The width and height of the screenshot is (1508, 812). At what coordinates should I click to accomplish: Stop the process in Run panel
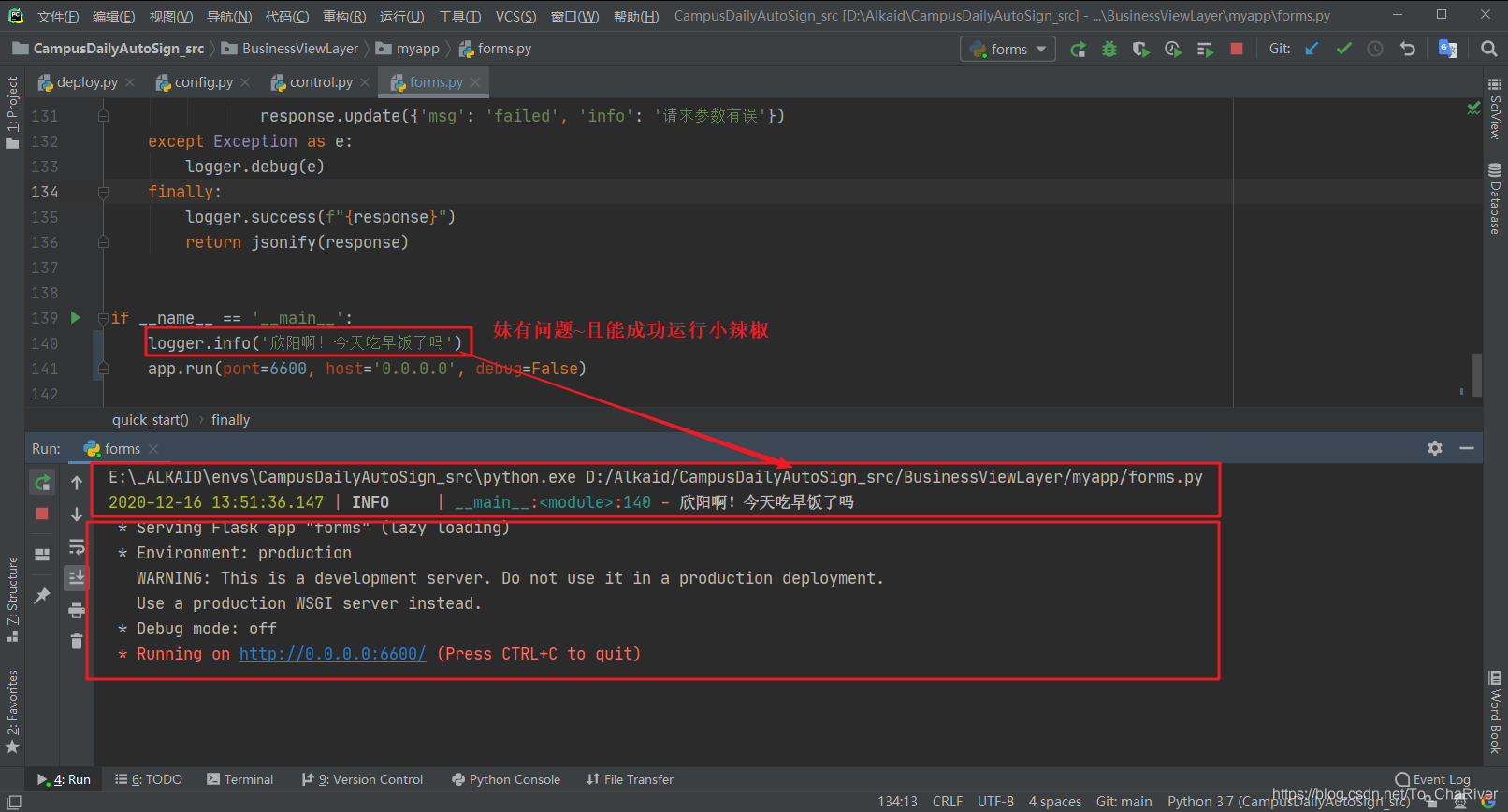tap(42, 514)
